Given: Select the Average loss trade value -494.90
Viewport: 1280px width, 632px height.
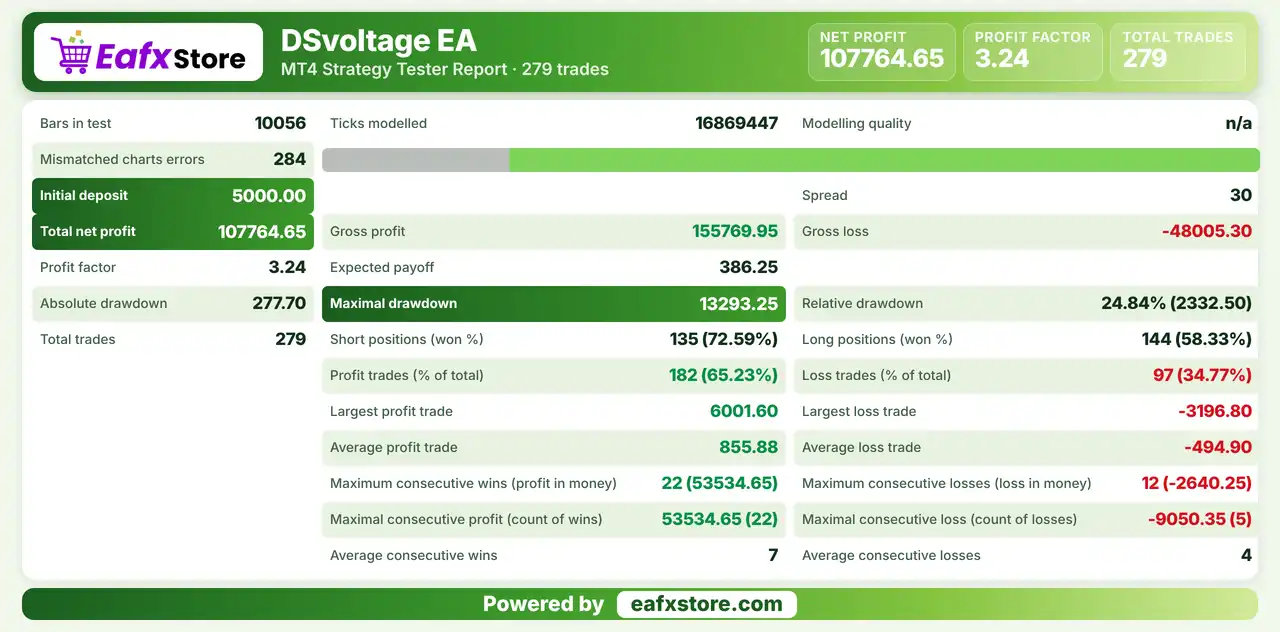Looking at the screenshot, I should click(x=1218, y=448).
